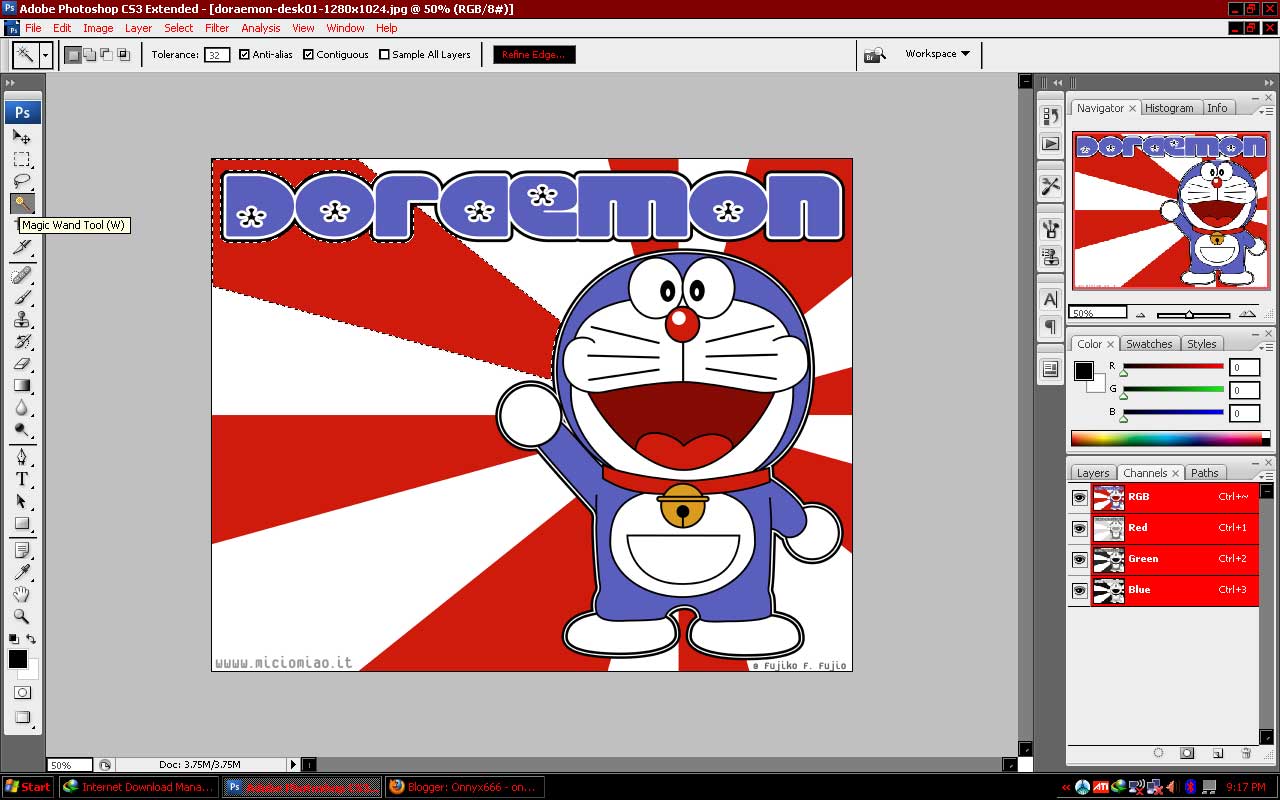
Task: Select the Hand tool
Action: [22, 595]
